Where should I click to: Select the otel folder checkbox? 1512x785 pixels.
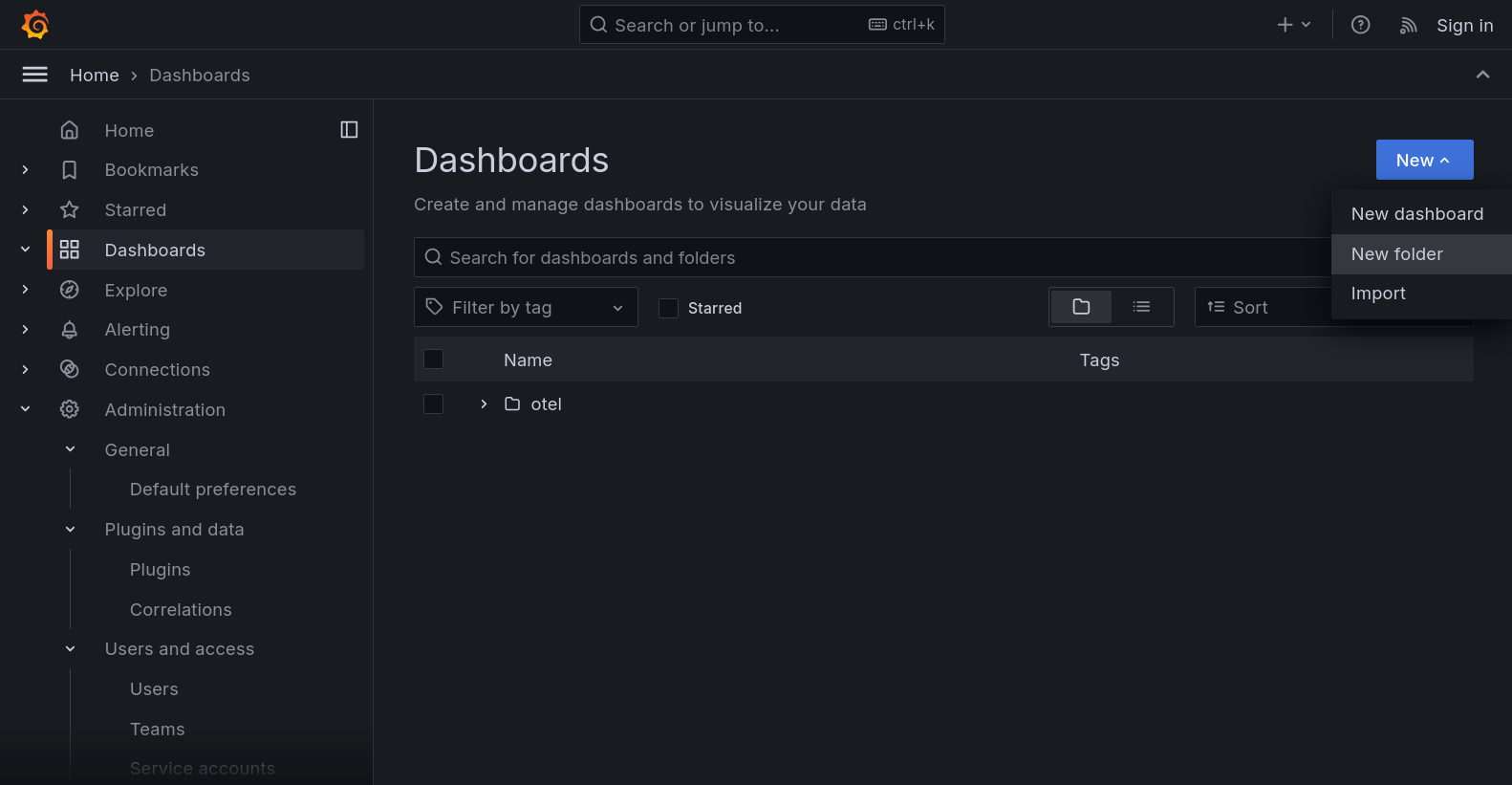click(433, 404)
